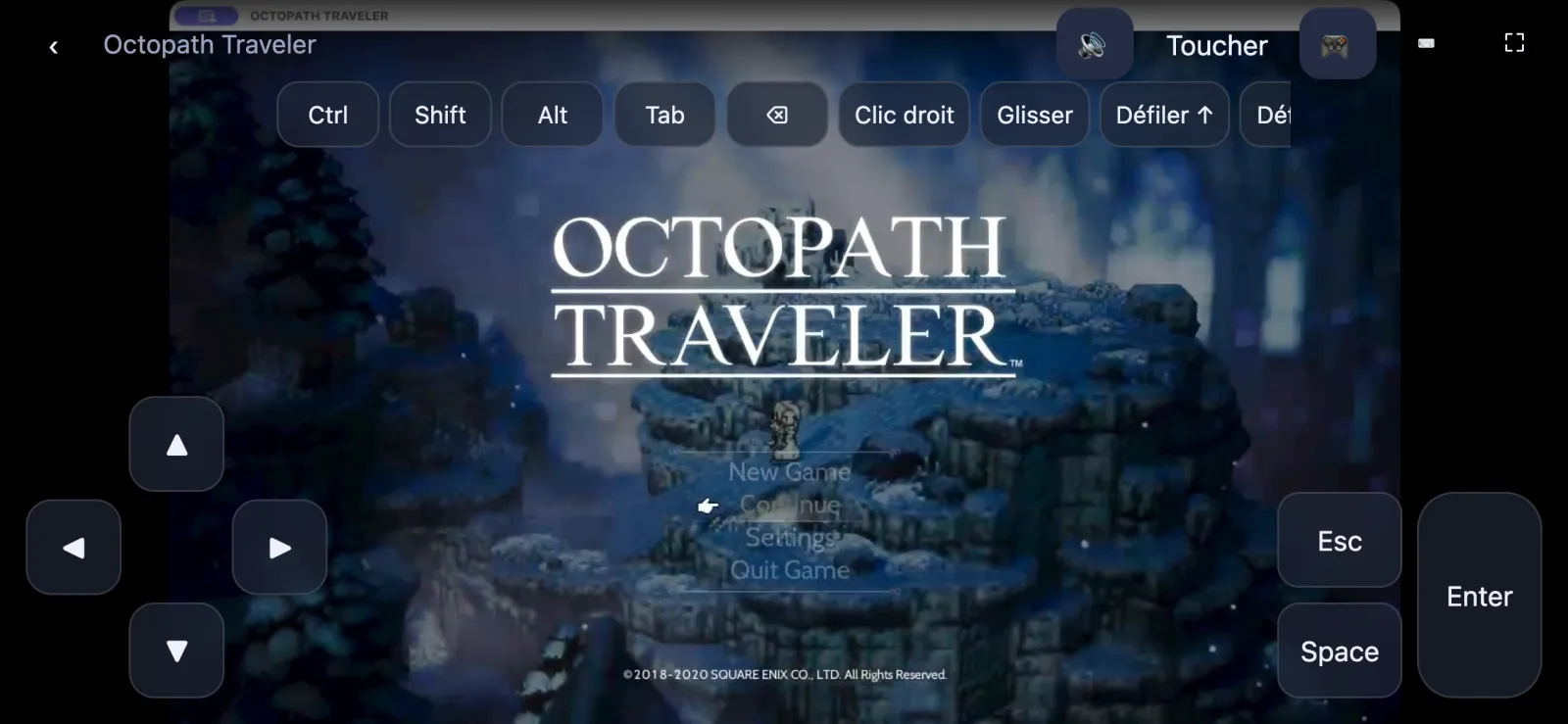The height and width of the screenshot is (724, 1568).
Task: Toggle the on-screen keyboard icon
Action: point(1426,43)
